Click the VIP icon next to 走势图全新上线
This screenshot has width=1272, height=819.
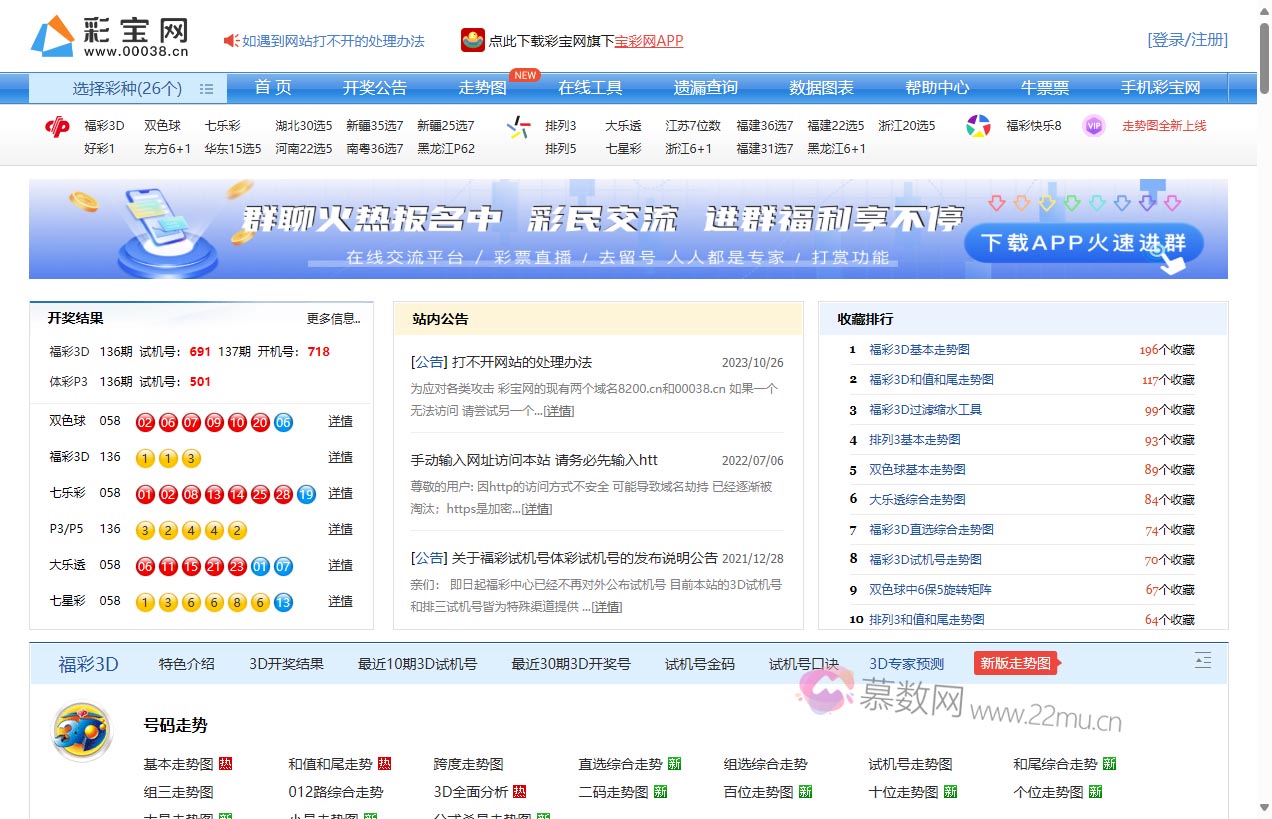[x=1093, y=126]
